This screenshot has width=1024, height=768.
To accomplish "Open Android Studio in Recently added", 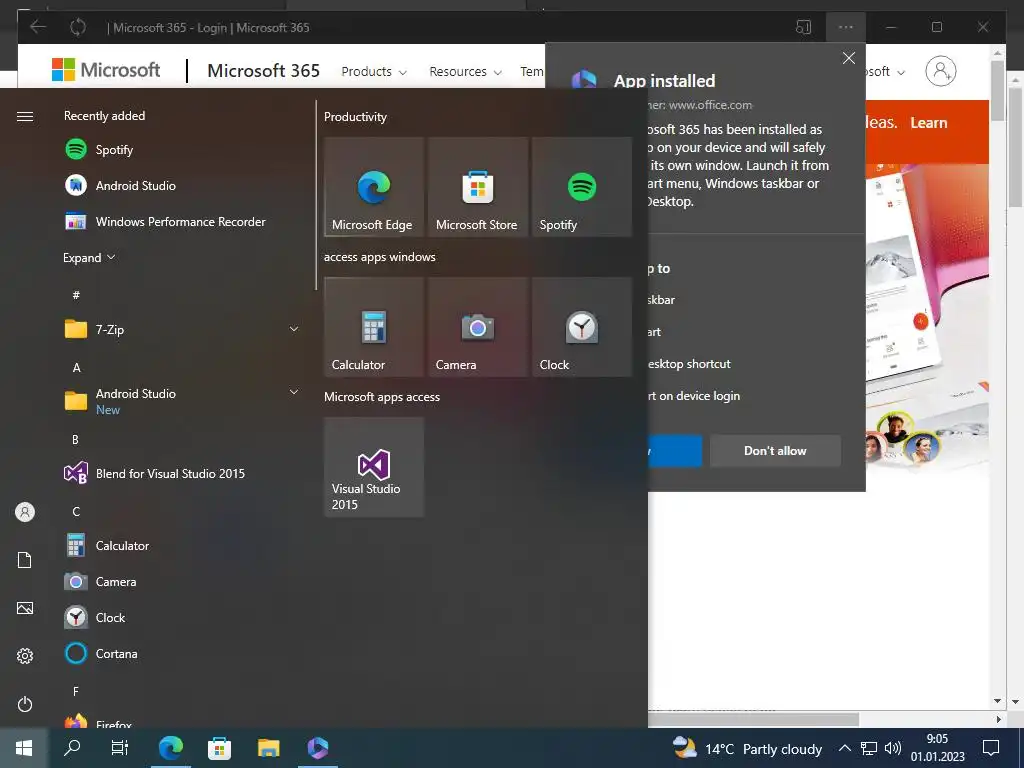I will [x=120, y=185].
